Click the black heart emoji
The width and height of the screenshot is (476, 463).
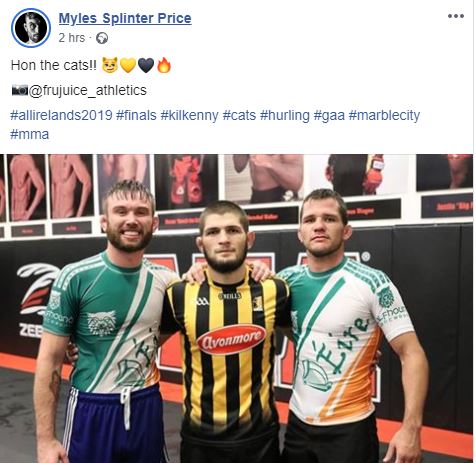(146, 65)
